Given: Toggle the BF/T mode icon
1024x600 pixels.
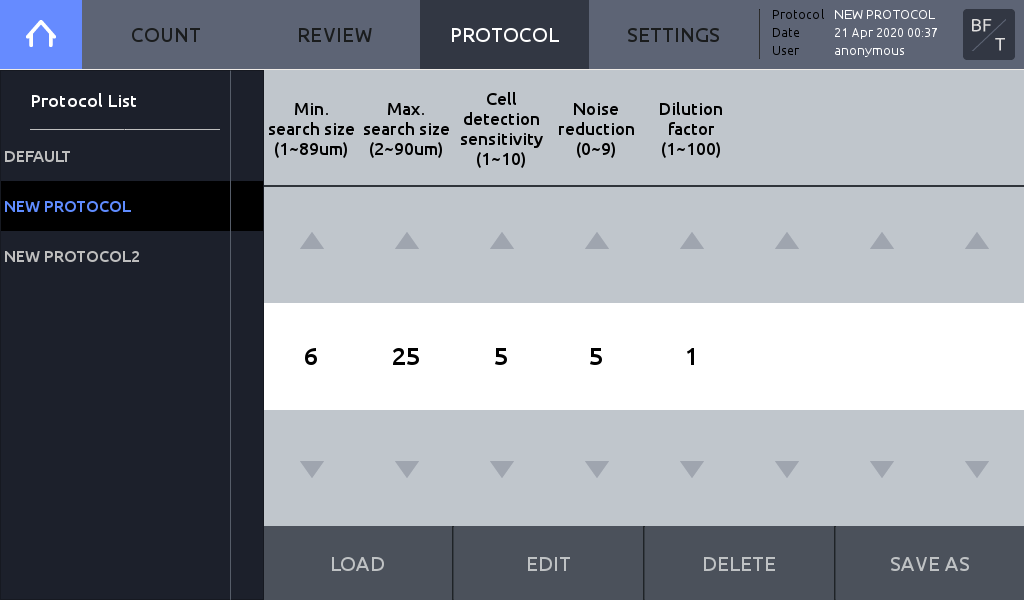Looking at the screenshot, I should tap(988, 35).
